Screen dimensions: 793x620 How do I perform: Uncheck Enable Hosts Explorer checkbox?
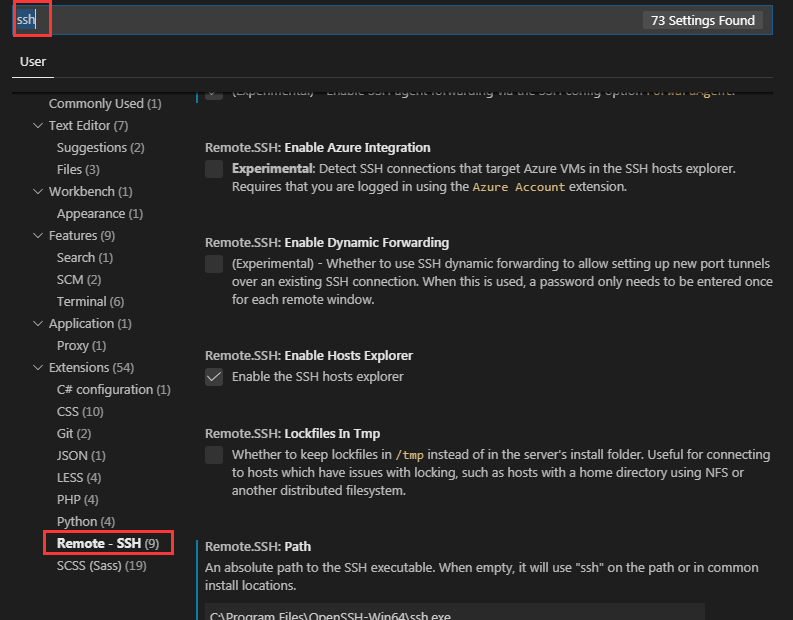click(214, 377)
